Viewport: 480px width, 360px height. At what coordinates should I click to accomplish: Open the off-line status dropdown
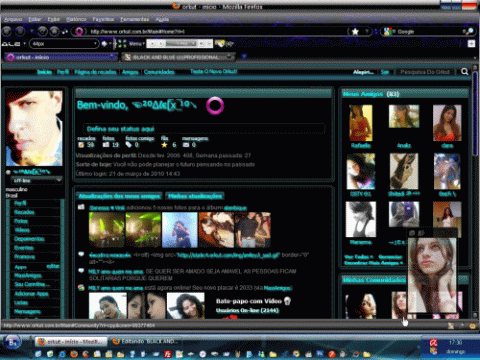[36, 180]
